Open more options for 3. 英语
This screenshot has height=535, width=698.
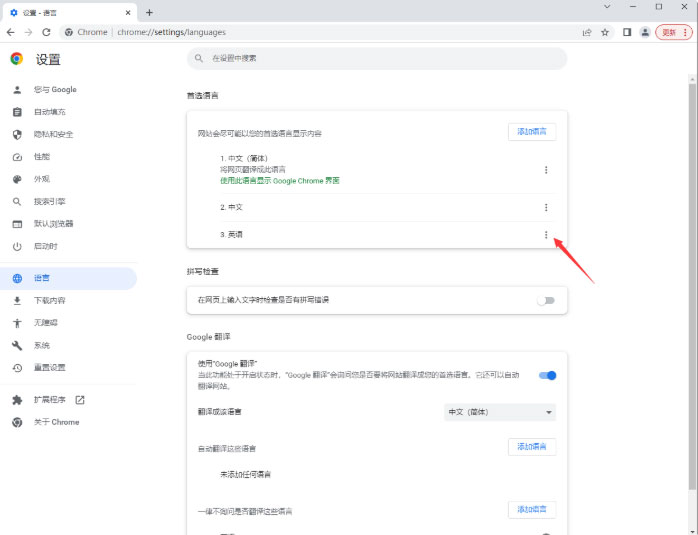(x=546, y=235)
